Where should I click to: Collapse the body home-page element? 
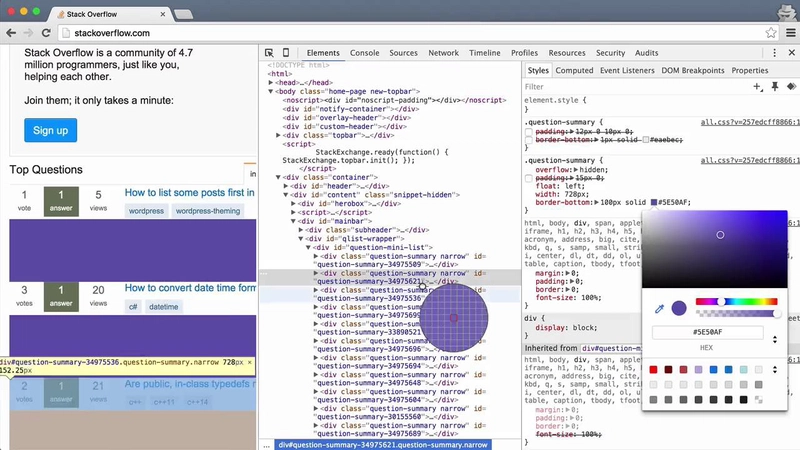pyautogui.click(x=271, y=91)
